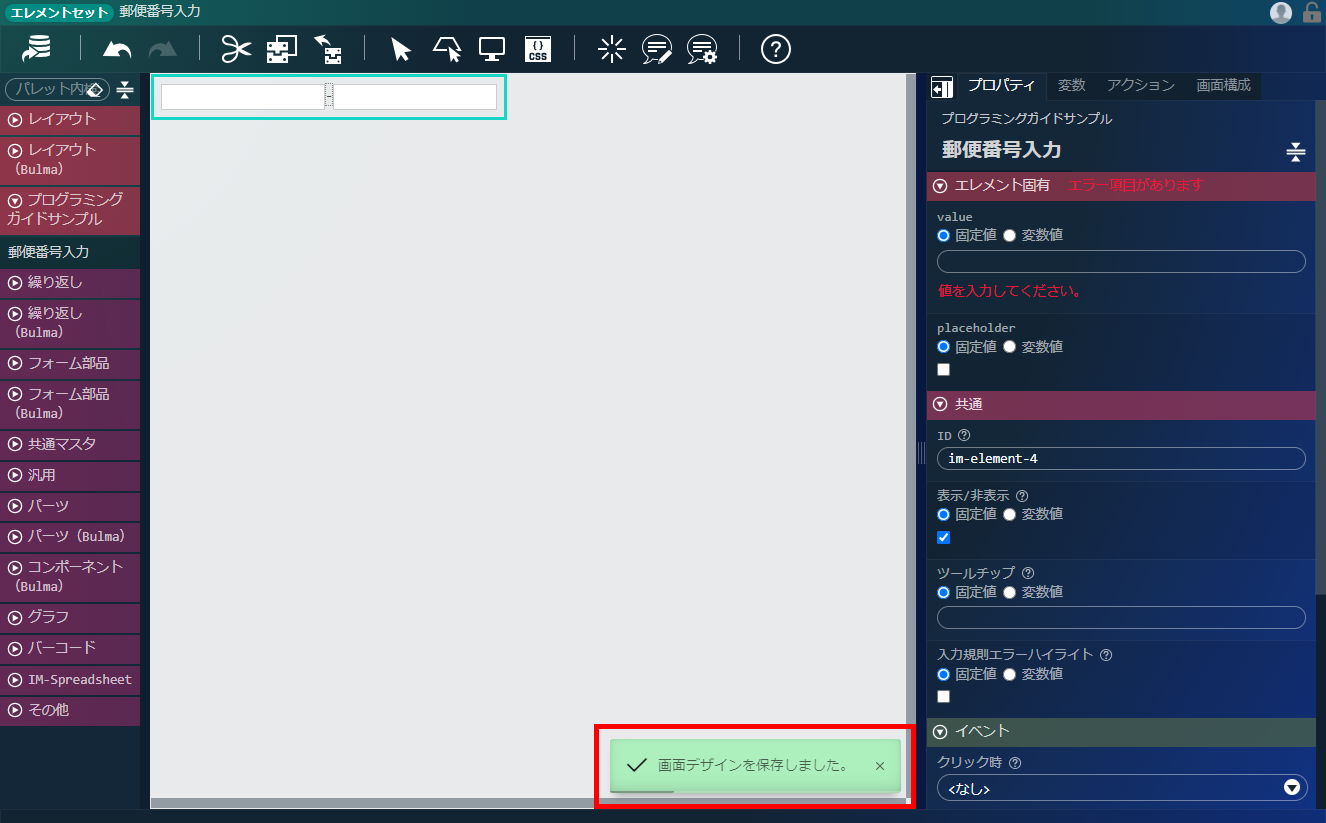Viewport: 1326px width, 823px height.
Task: Select 変数値 for 表示/非表示
Action: coord(1009,514)
